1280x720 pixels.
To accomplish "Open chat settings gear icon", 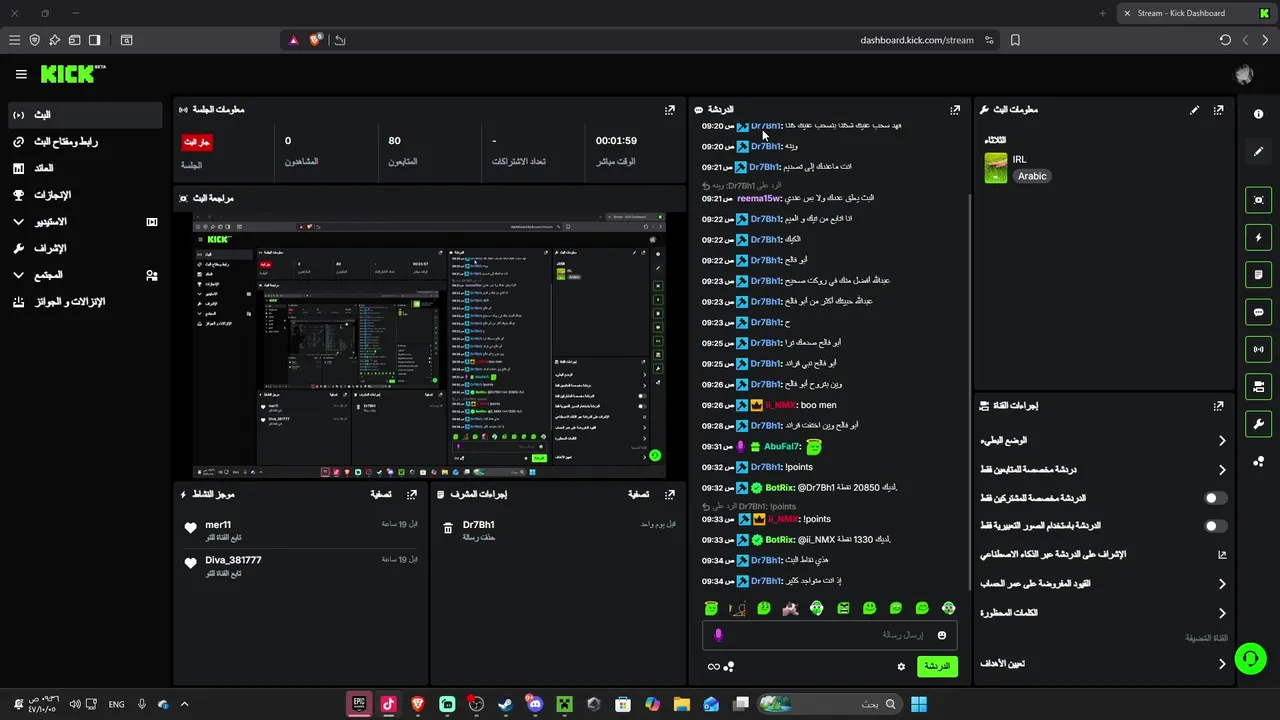I will [x=901, y=667].
